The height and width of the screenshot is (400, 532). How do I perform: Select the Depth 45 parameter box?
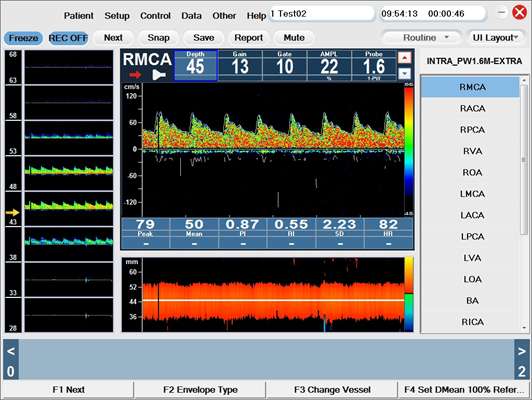pos(195,65)
